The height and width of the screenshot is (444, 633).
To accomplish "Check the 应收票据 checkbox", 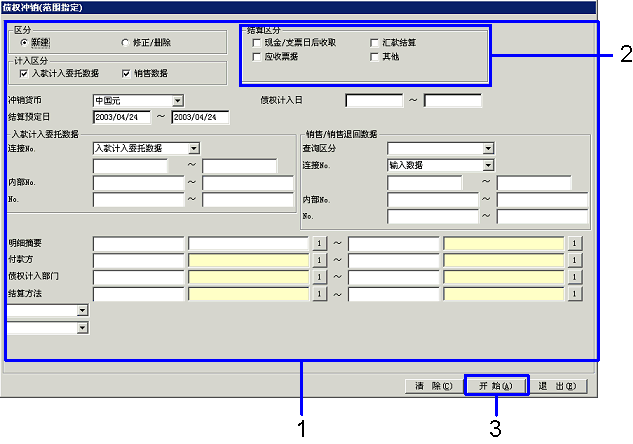I will click(257, 57).
